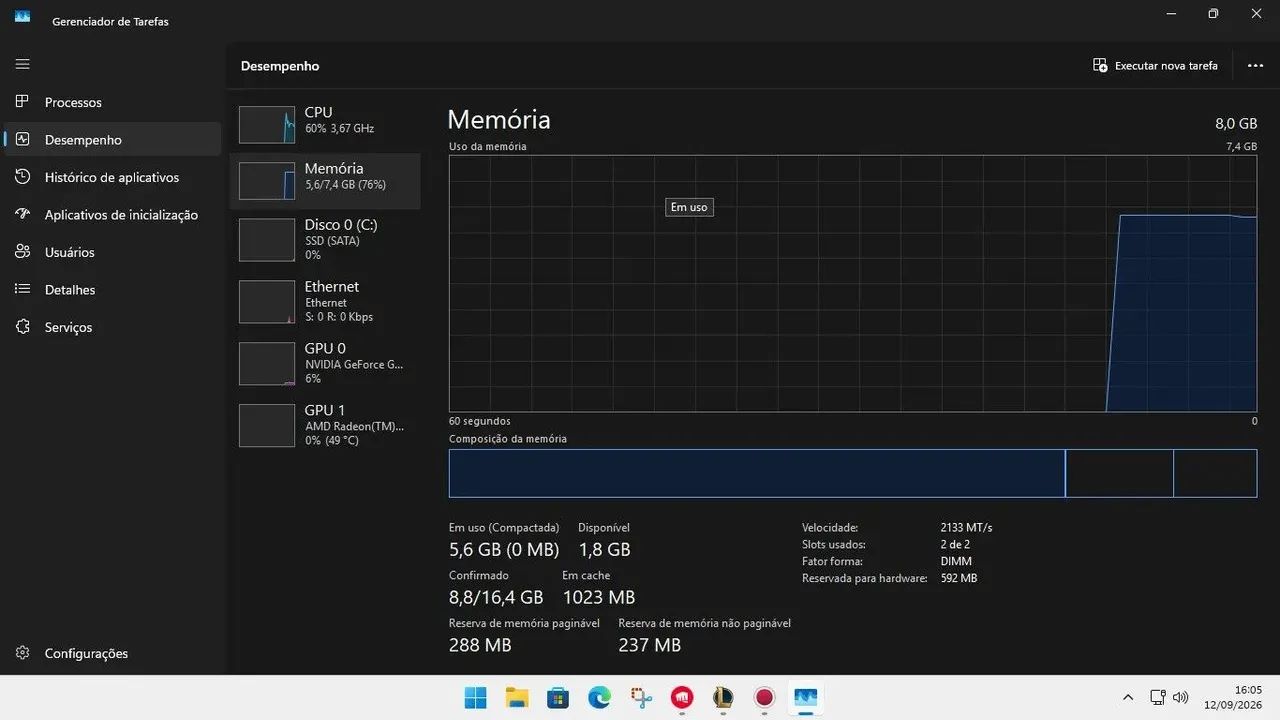Image resolution: width=1280 pixels, height=720 pixels.
Task: Click the Disponível value 1,8 GB
Action: point(604,549)
